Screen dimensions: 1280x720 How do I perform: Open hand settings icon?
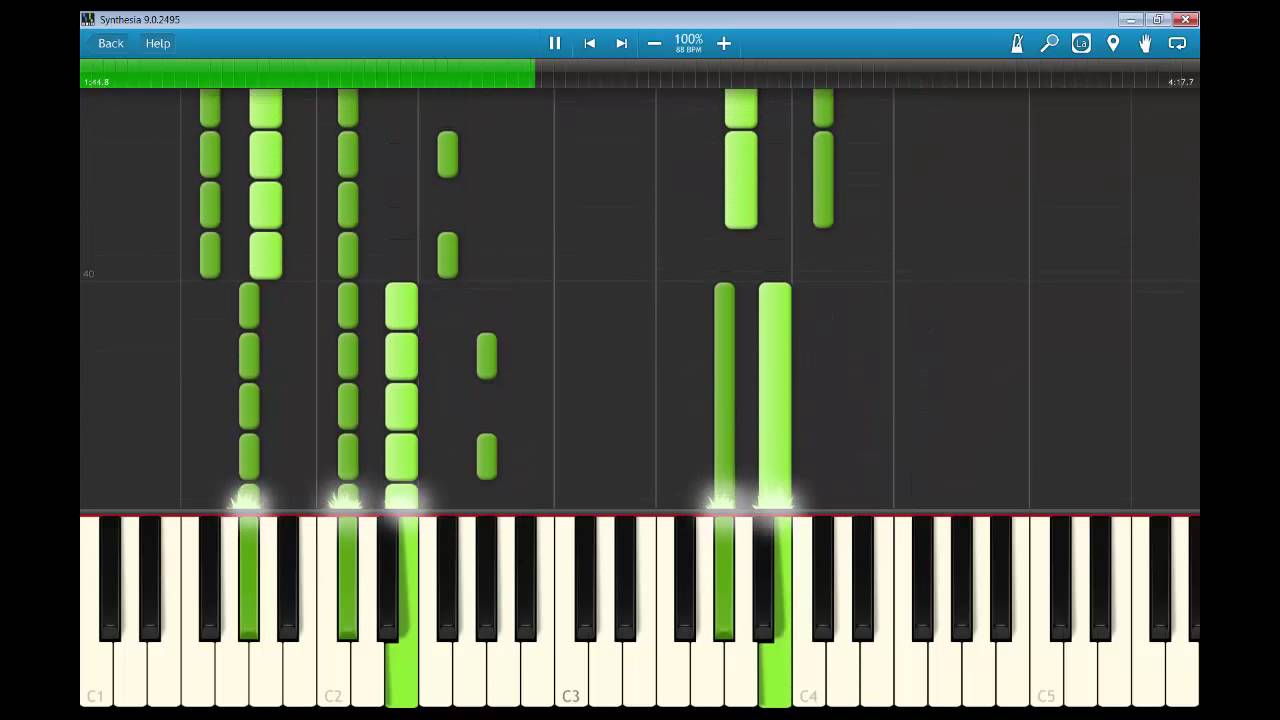point(1145,43)
